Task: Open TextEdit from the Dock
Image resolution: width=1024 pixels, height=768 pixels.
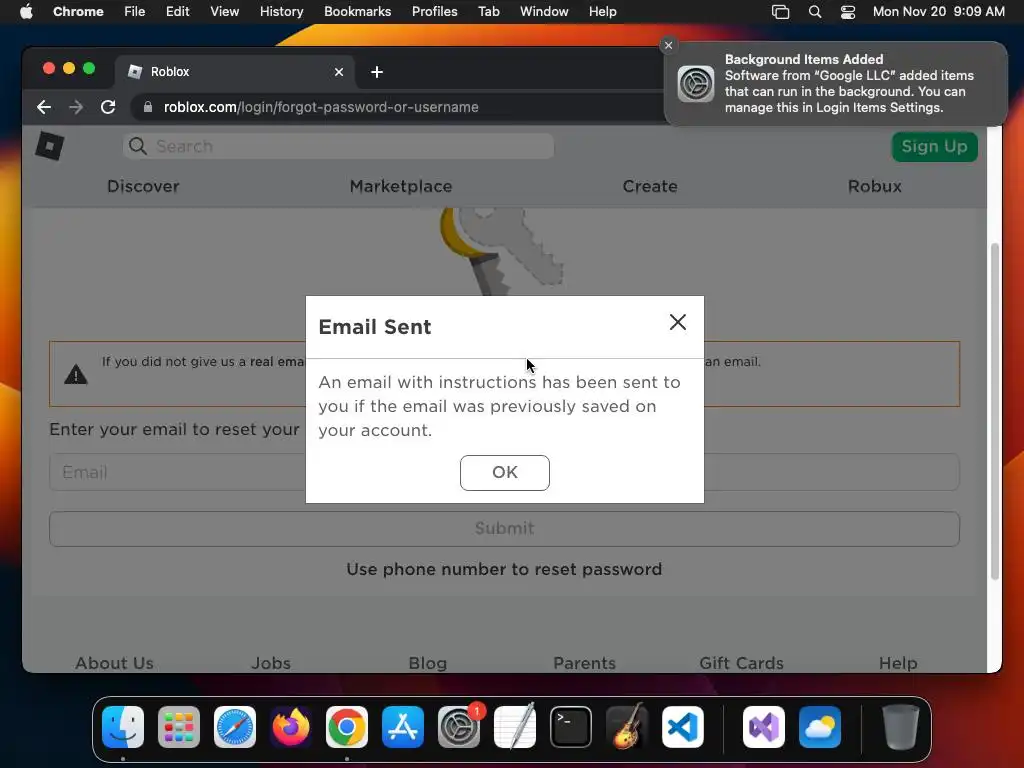Action: pos(515,727)
